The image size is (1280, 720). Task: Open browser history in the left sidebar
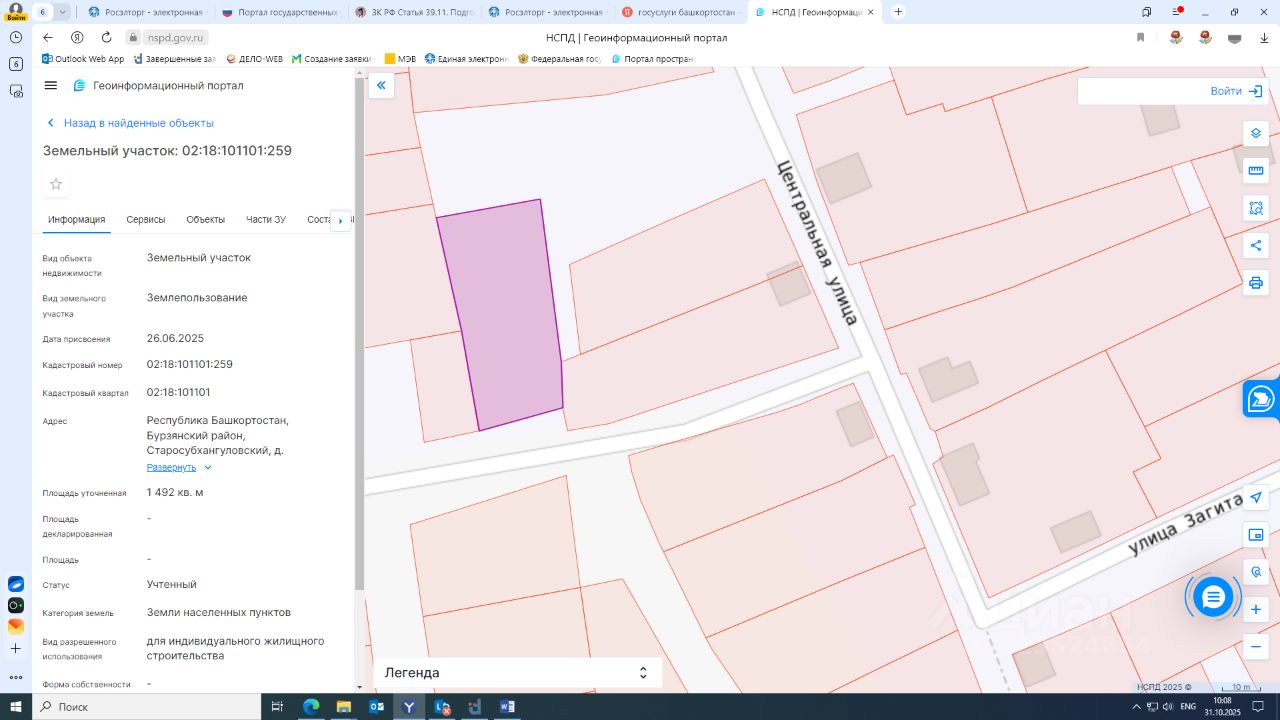16,37
